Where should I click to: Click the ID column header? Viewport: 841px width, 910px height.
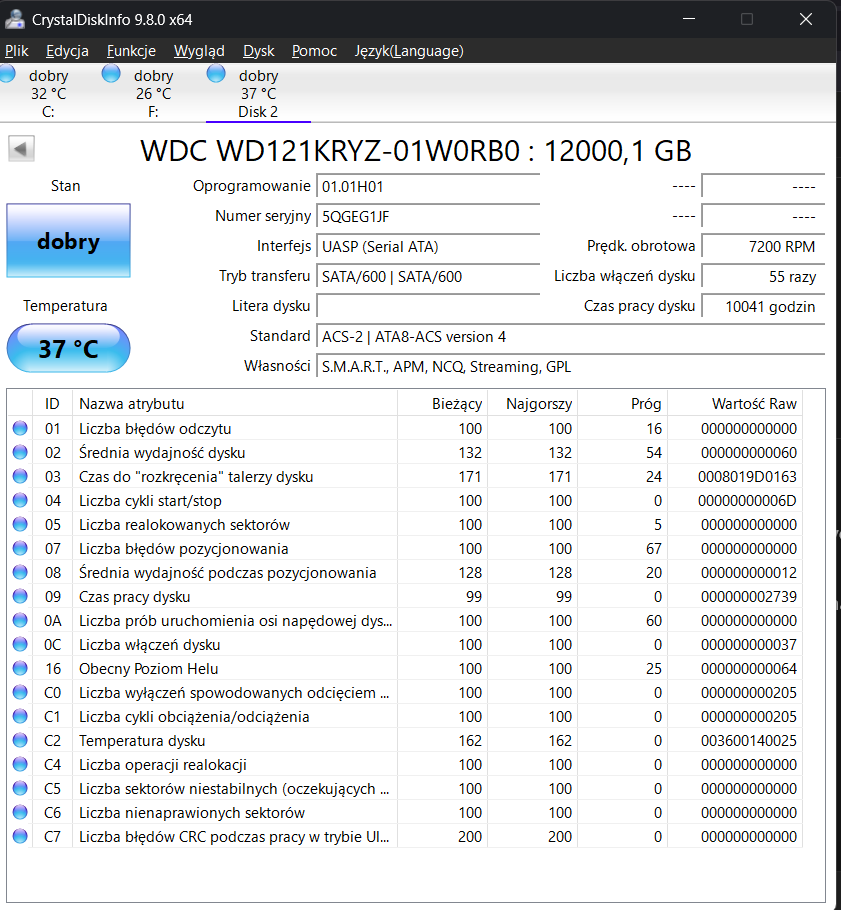(52, 403)
